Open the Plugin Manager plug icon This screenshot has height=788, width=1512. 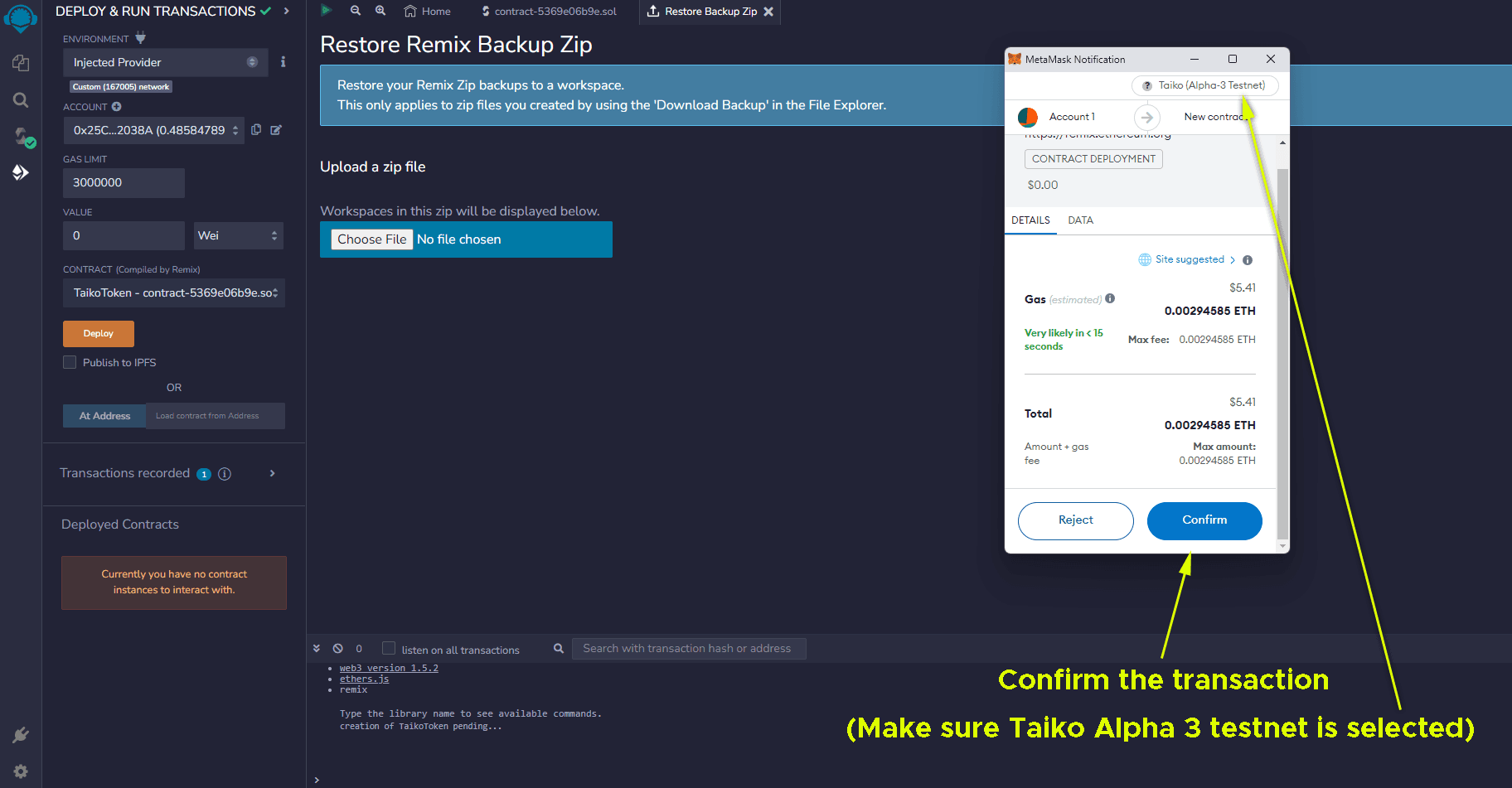coord(21,735)
